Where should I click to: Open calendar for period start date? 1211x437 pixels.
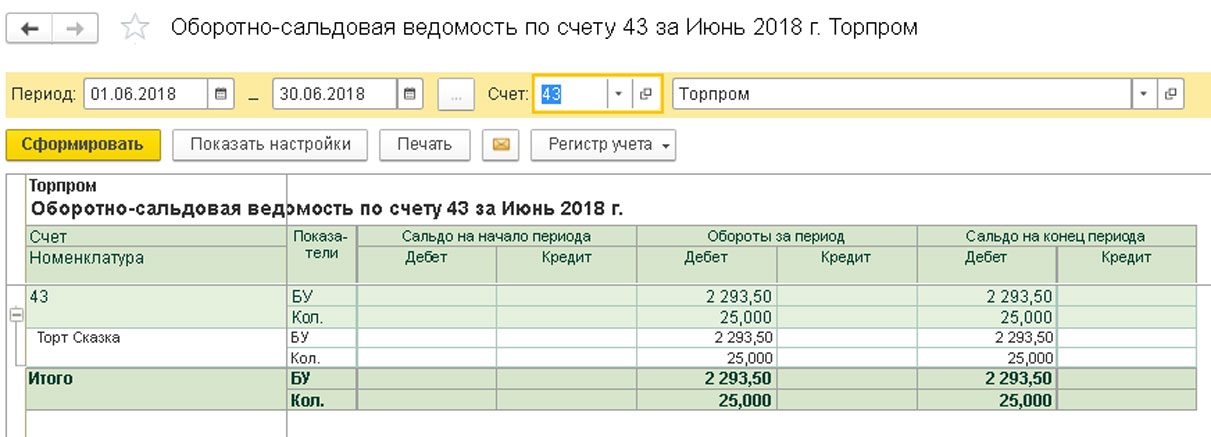pos(221,94)
